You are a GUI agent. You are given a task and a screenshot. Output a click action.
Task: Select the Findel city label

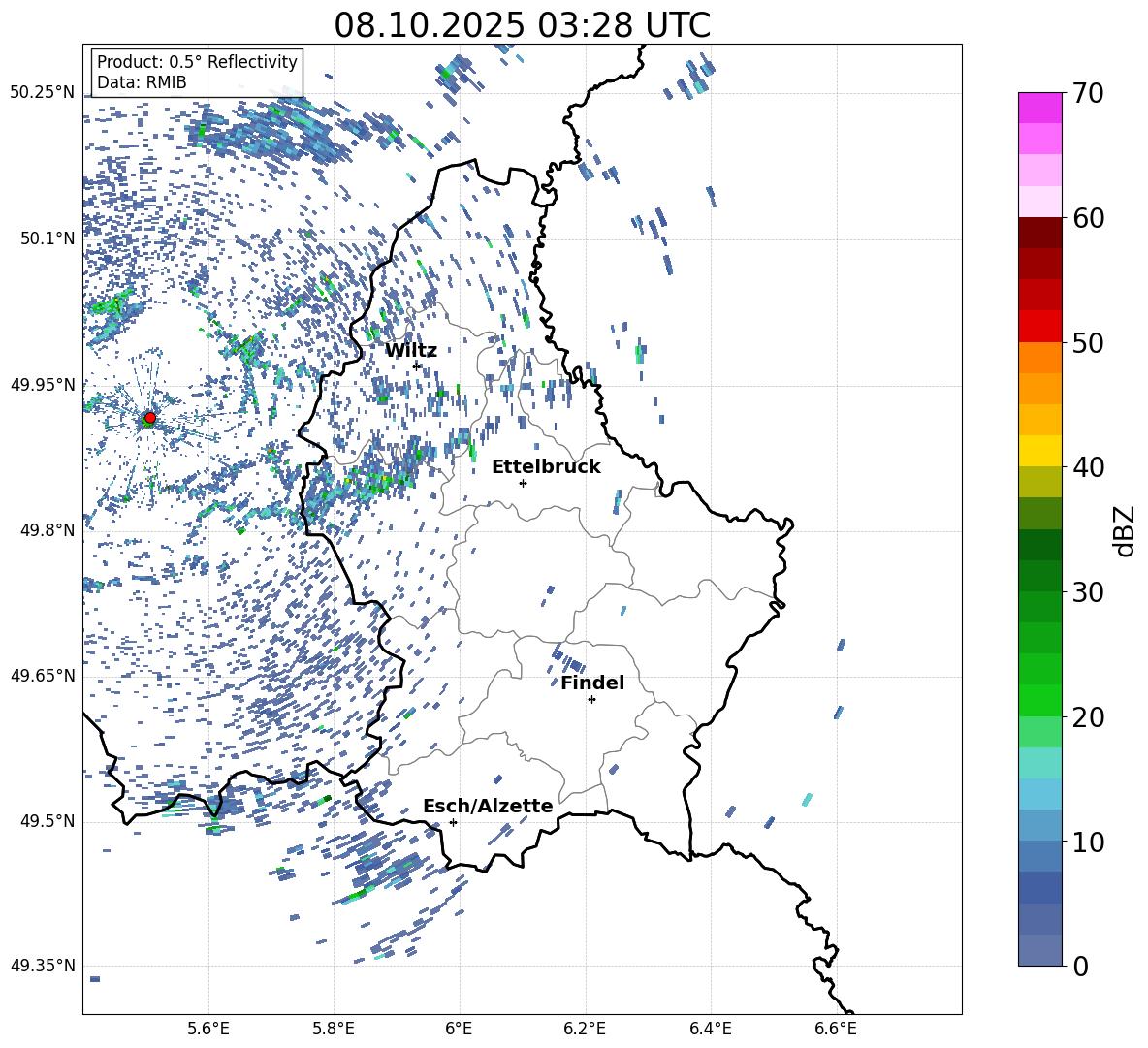tap(592, 683)
